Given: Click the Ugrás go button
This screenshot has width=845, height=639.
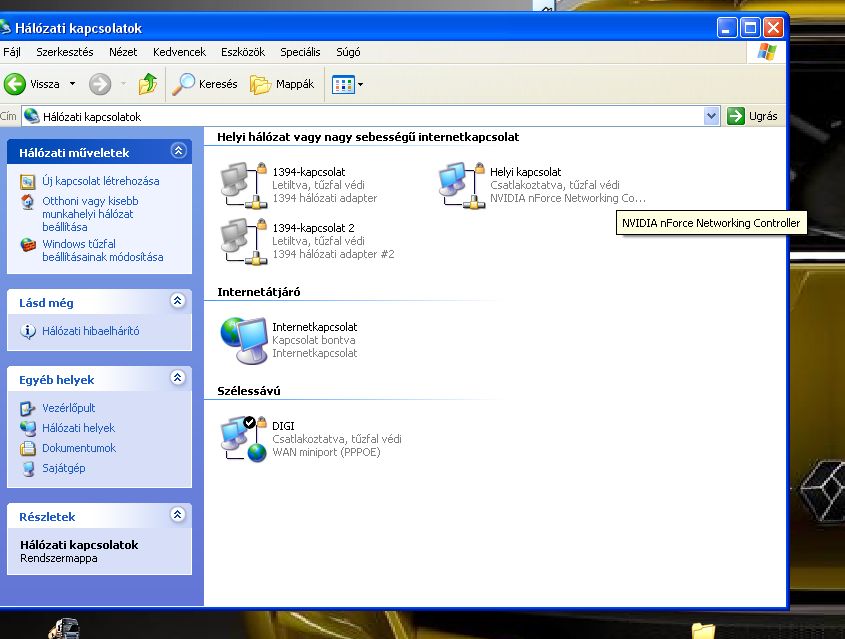Looking at the screenshot, I should point(753,116).
